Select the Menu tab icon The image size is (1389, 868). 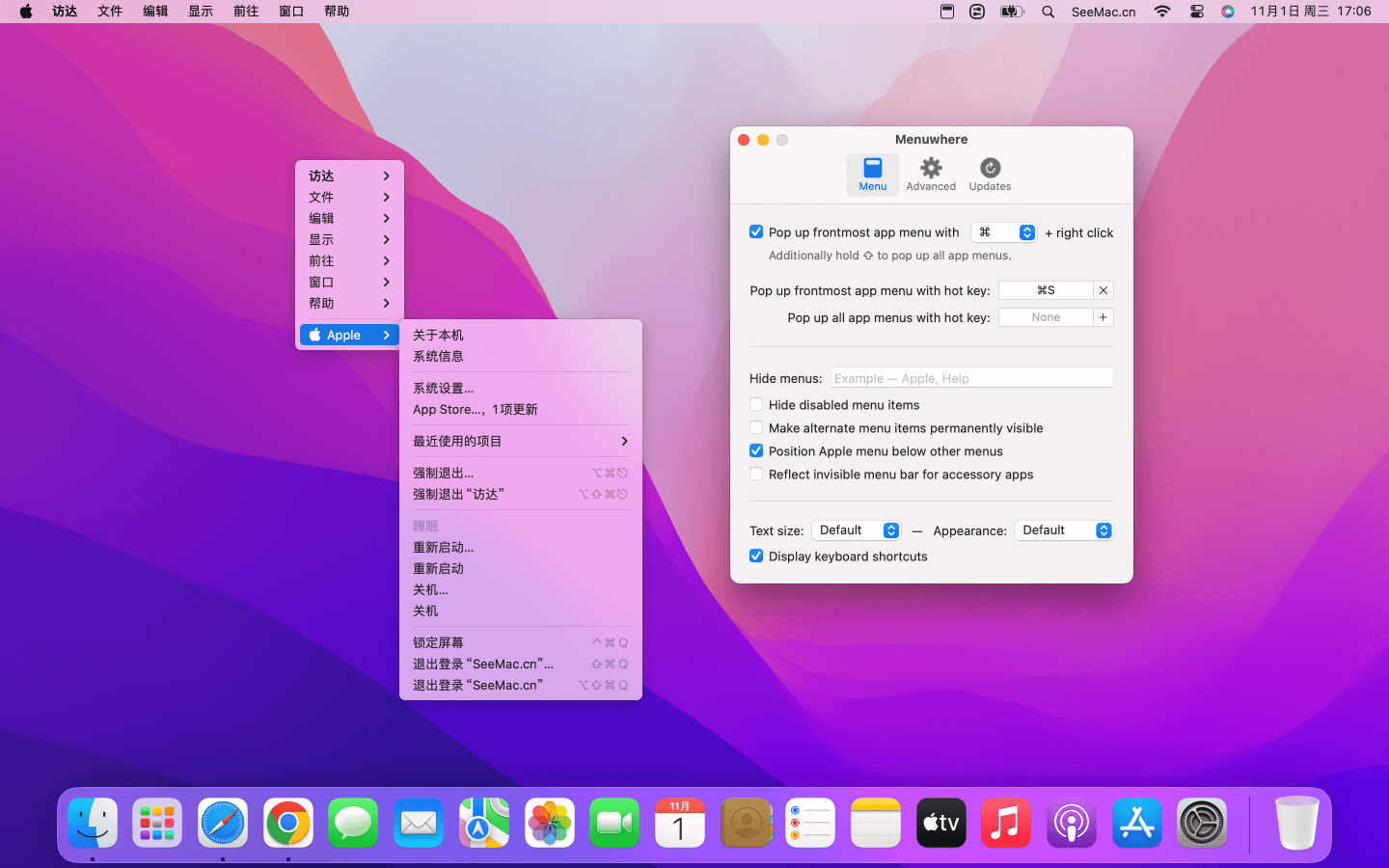(872, 169)
